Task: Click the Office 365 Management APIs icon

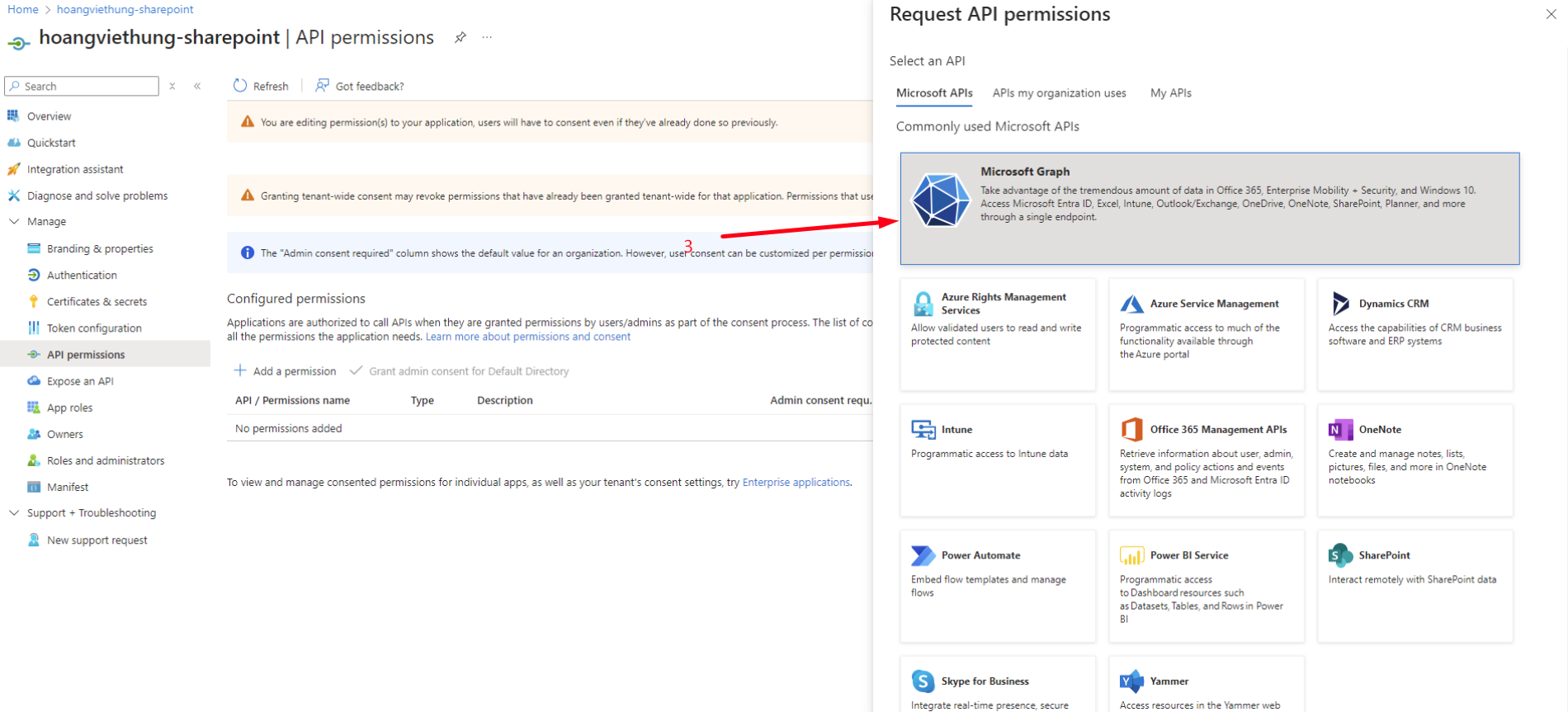Action: tap(1131, 429)
